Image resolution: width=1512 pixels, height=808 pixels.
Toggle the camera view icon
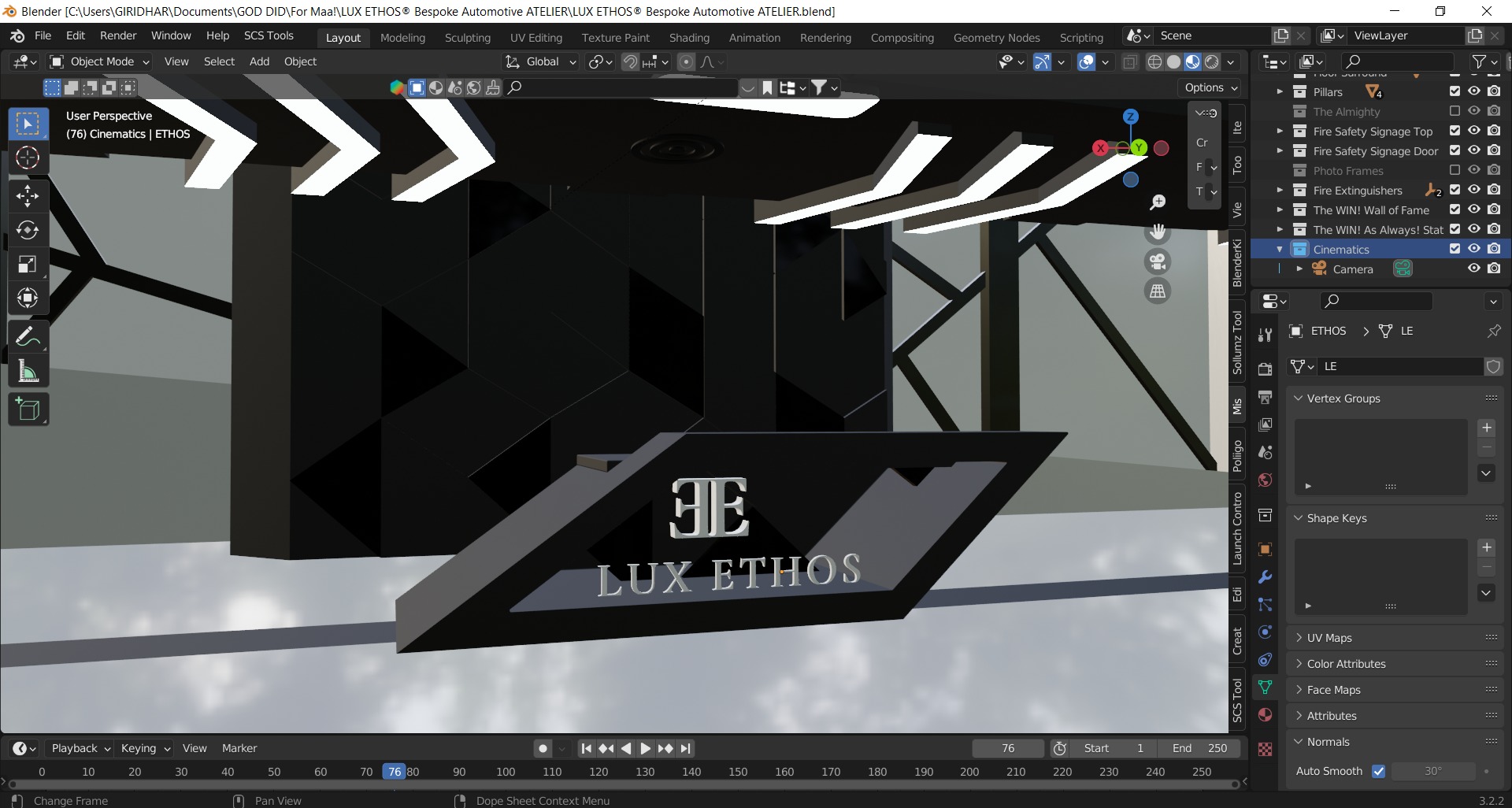(x=1158, y=261)
